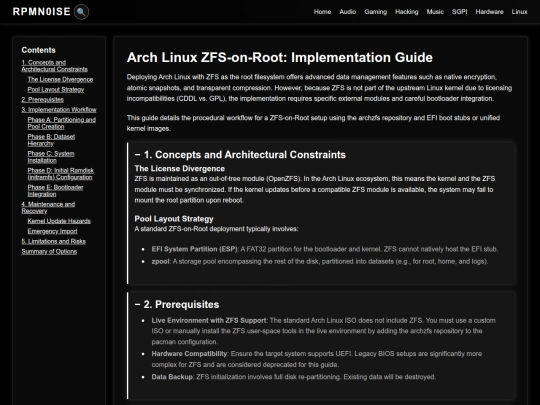
Task: Go to the Home menu item
Action: click(322, 12)
